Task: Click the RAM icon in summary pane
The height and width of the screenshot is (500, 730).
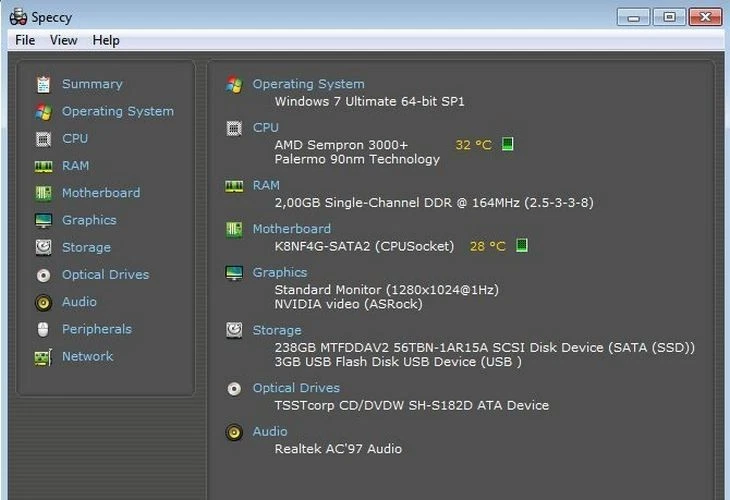Action: (234, 187)
